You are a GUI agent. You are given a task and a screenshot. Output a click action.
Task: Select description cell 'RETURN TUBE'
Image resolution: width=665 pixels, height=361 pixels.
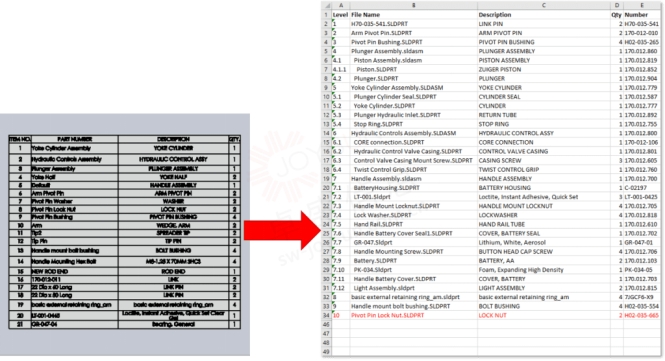pos(544,115)
